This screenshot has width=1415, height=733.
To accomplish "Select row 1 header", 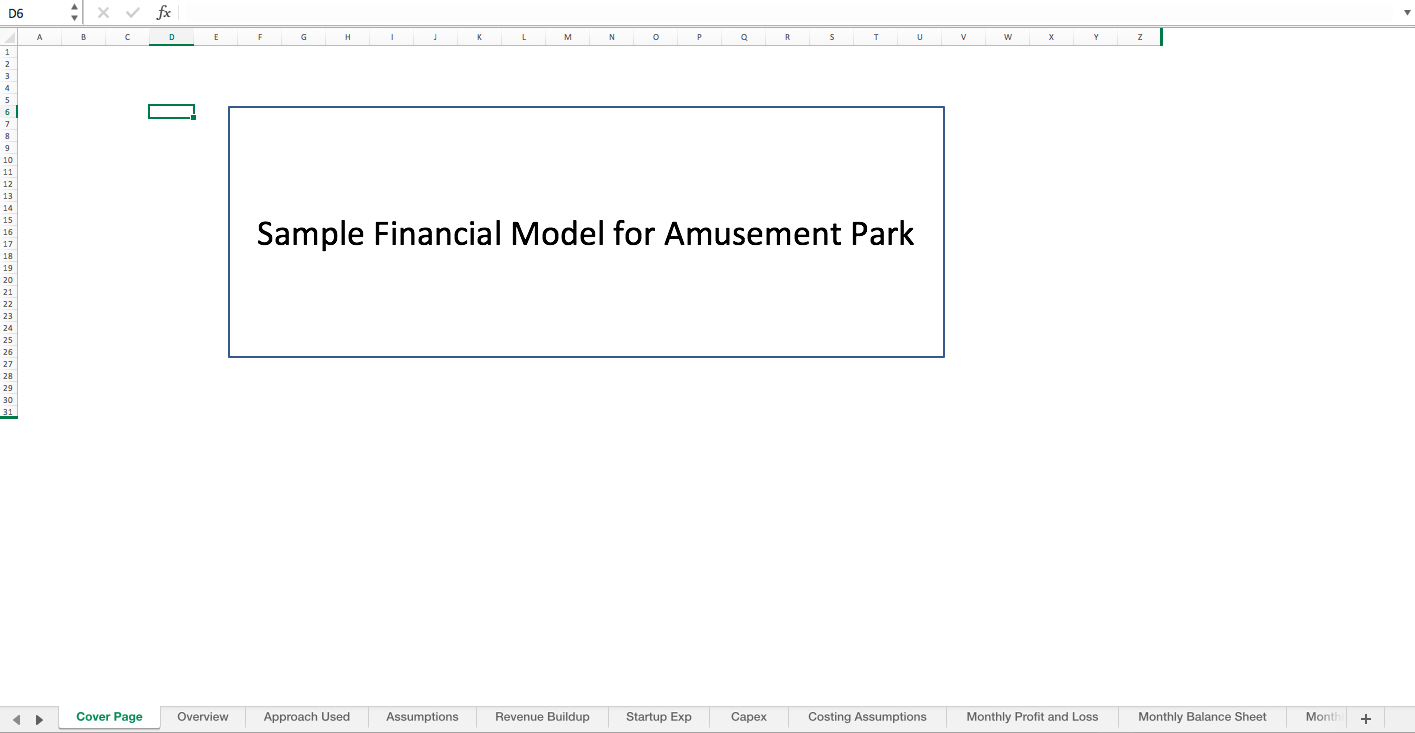I will (8, 52).
